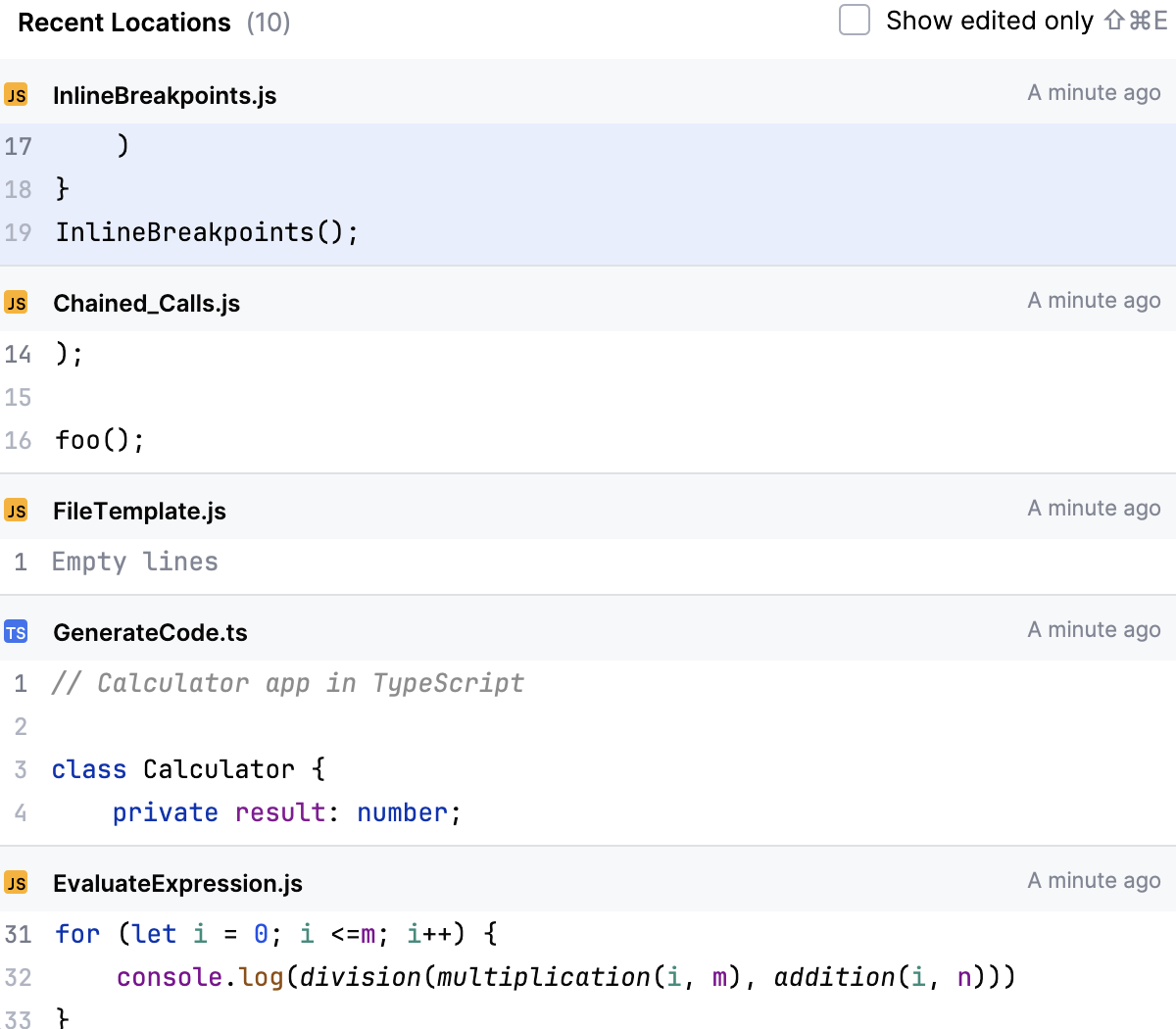Open the Chained_Calls.js file header

coord(147,304)
